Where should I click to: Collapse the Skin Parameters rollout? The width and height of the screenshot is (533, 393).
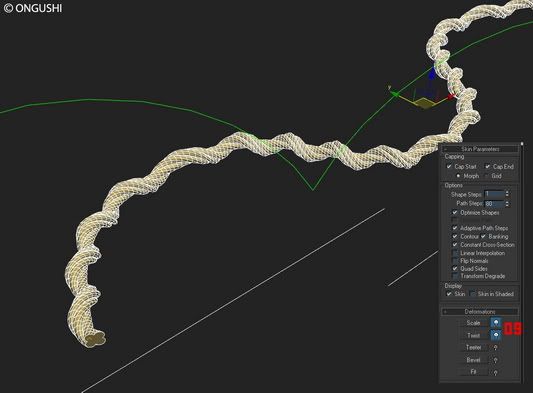(x=480, y=149)
